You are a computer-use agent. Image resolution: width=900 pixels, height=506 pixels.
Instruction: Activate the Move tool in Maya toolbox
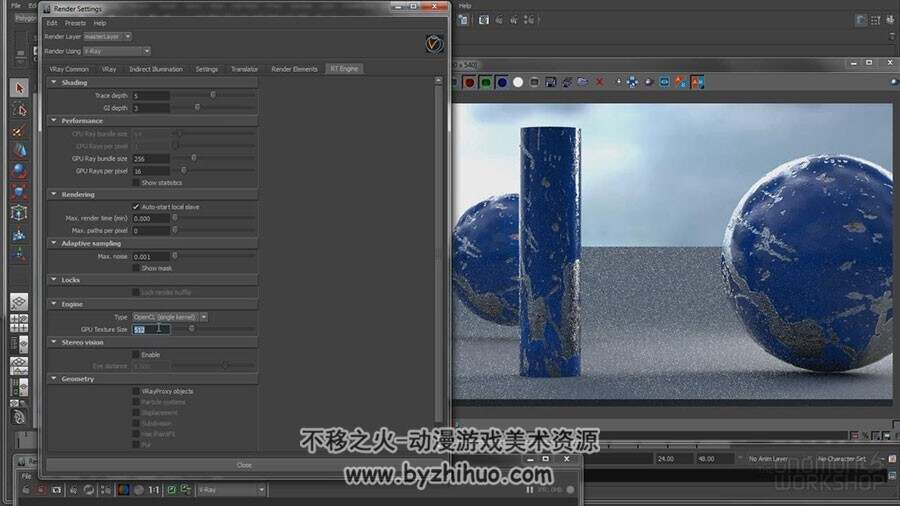tap(19, 150)
